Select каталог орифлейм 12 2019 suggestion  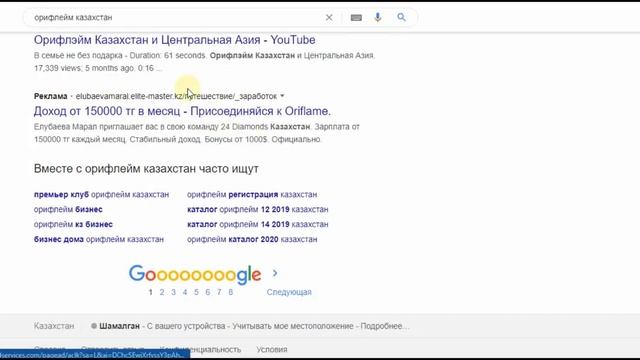click(x=258, y=209)
